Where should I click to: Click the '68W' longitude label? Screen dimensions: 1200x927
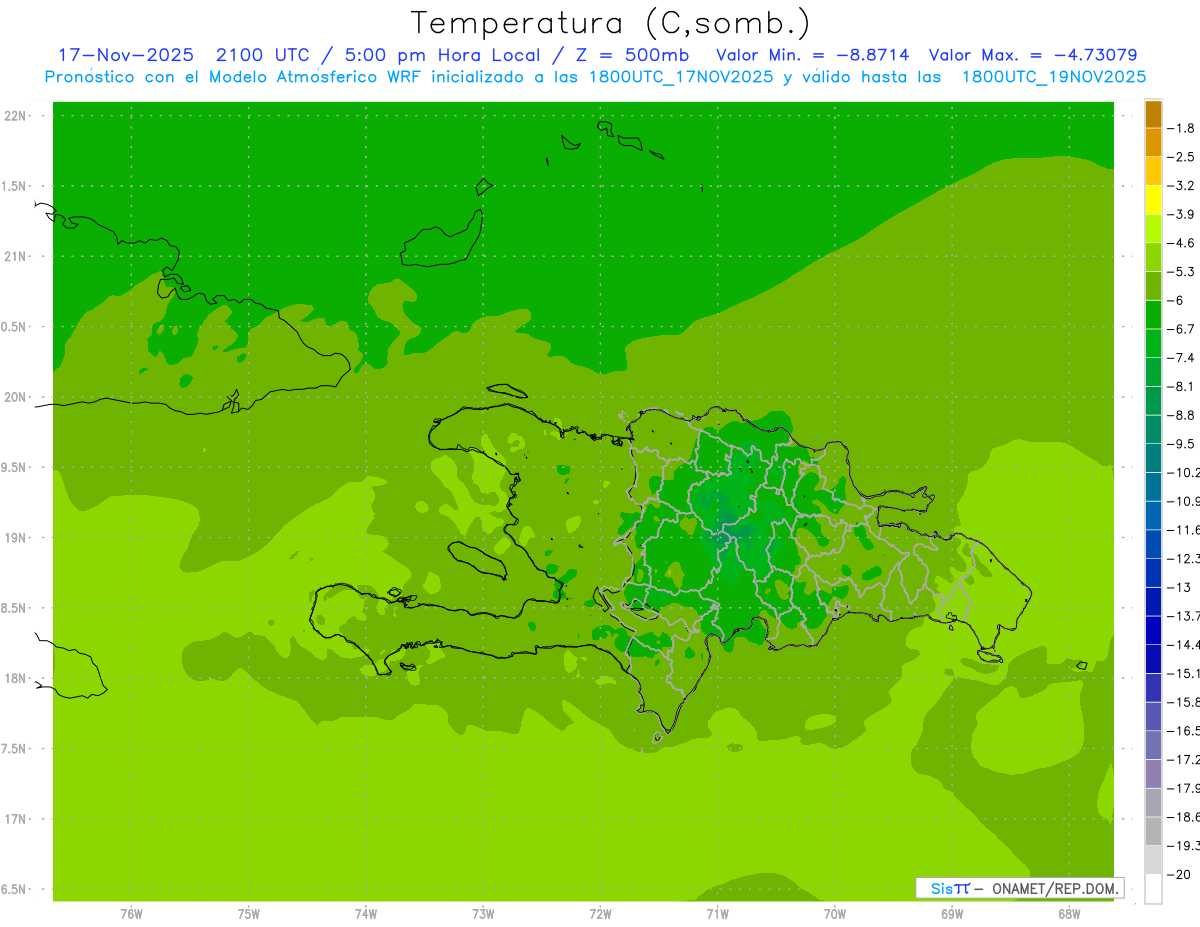(x=1069, y=914)
